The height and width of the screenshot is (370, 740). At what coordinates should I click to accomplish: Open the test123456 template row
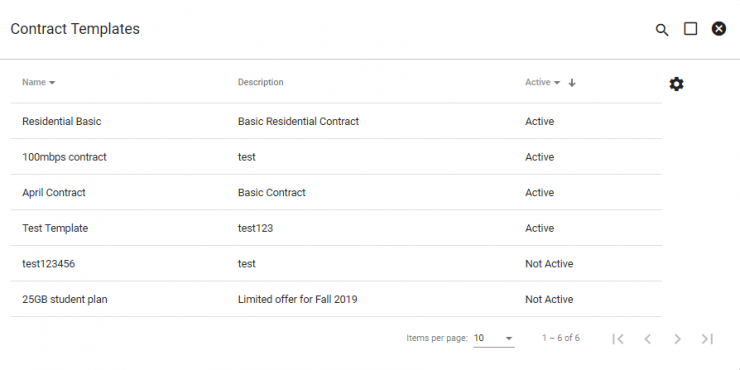point(336,264)
